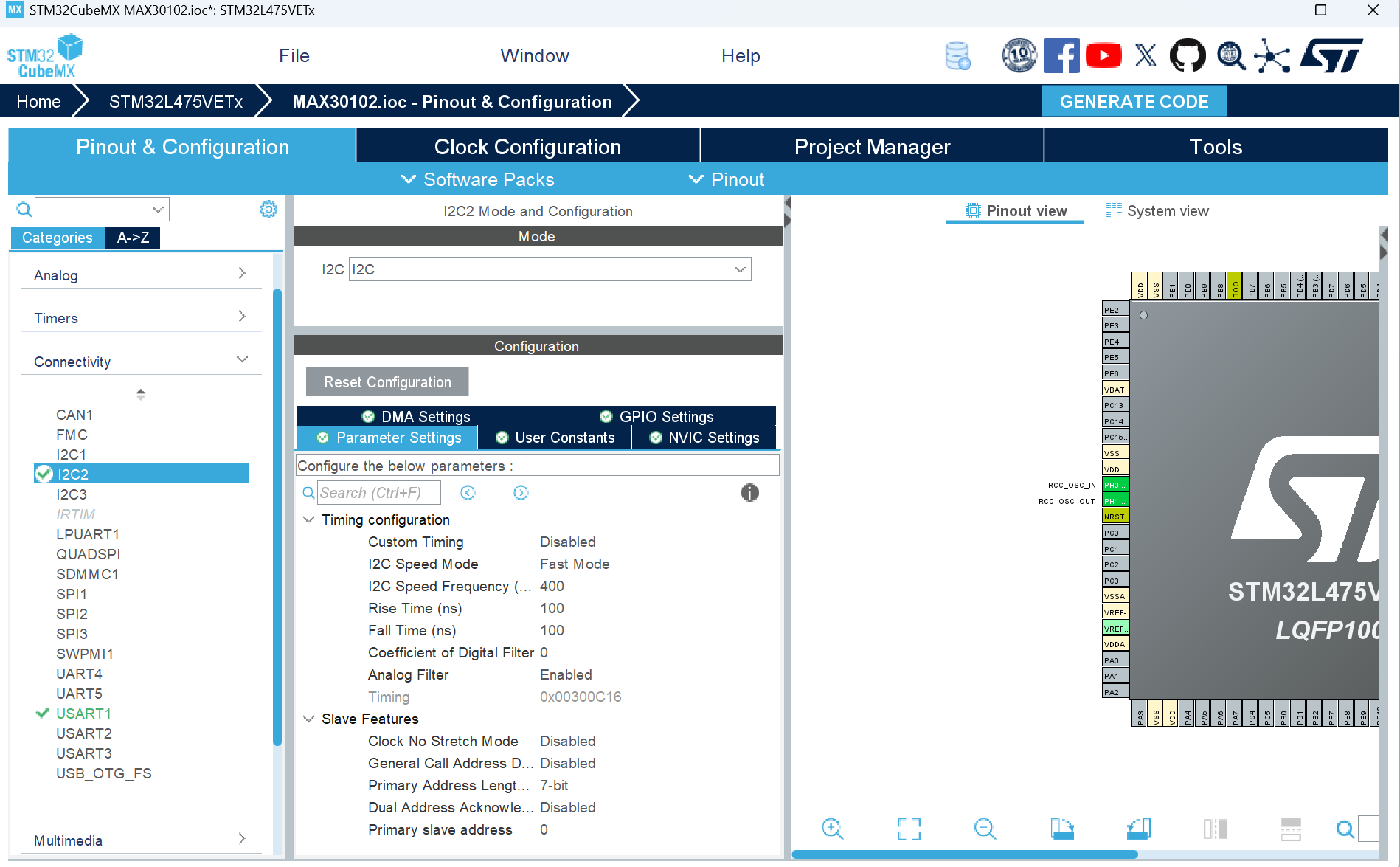Switch to System view
This screenshot has width=1400, height=867.
1157,211
